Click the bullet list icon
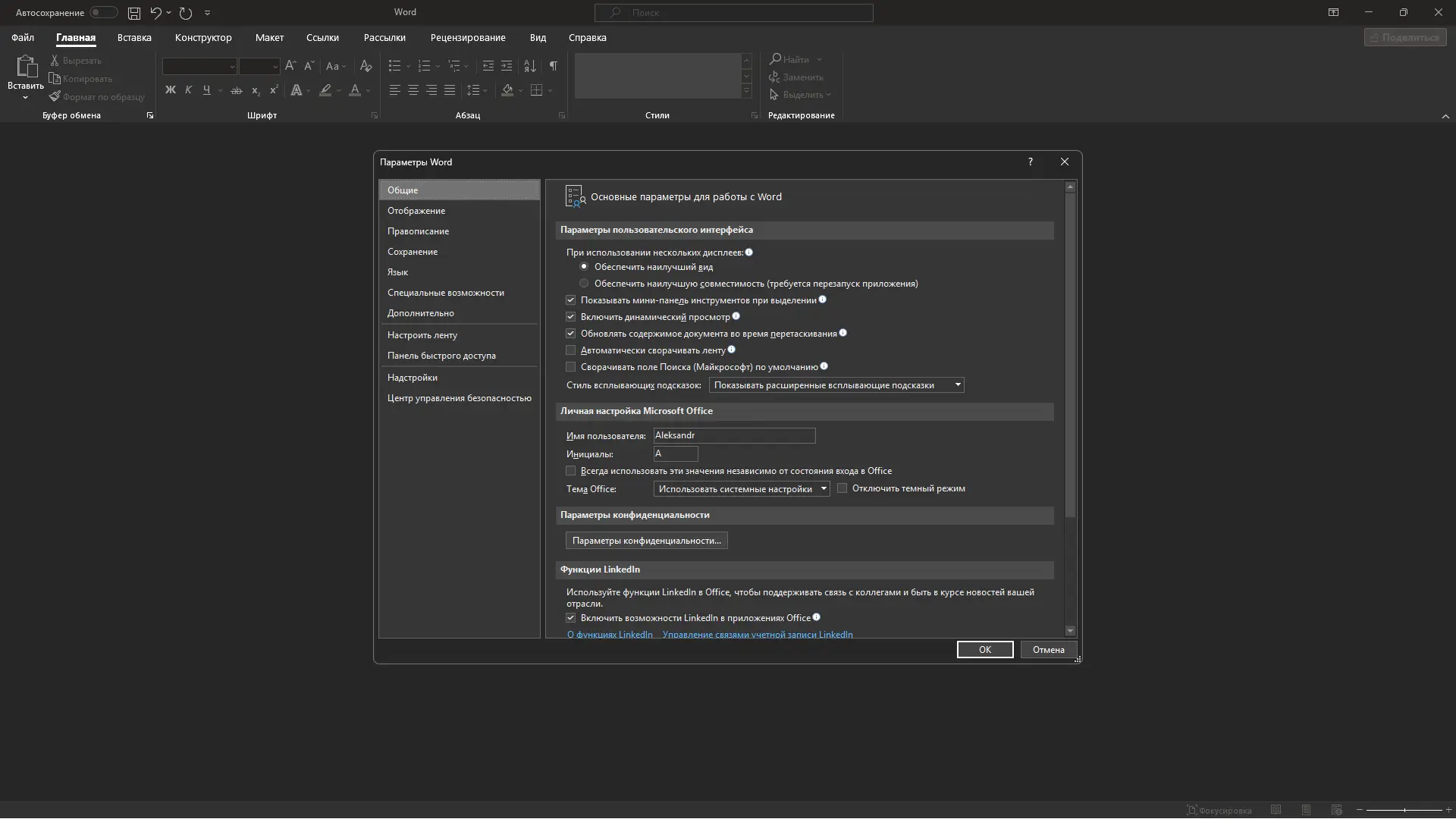 click(394, 66)
